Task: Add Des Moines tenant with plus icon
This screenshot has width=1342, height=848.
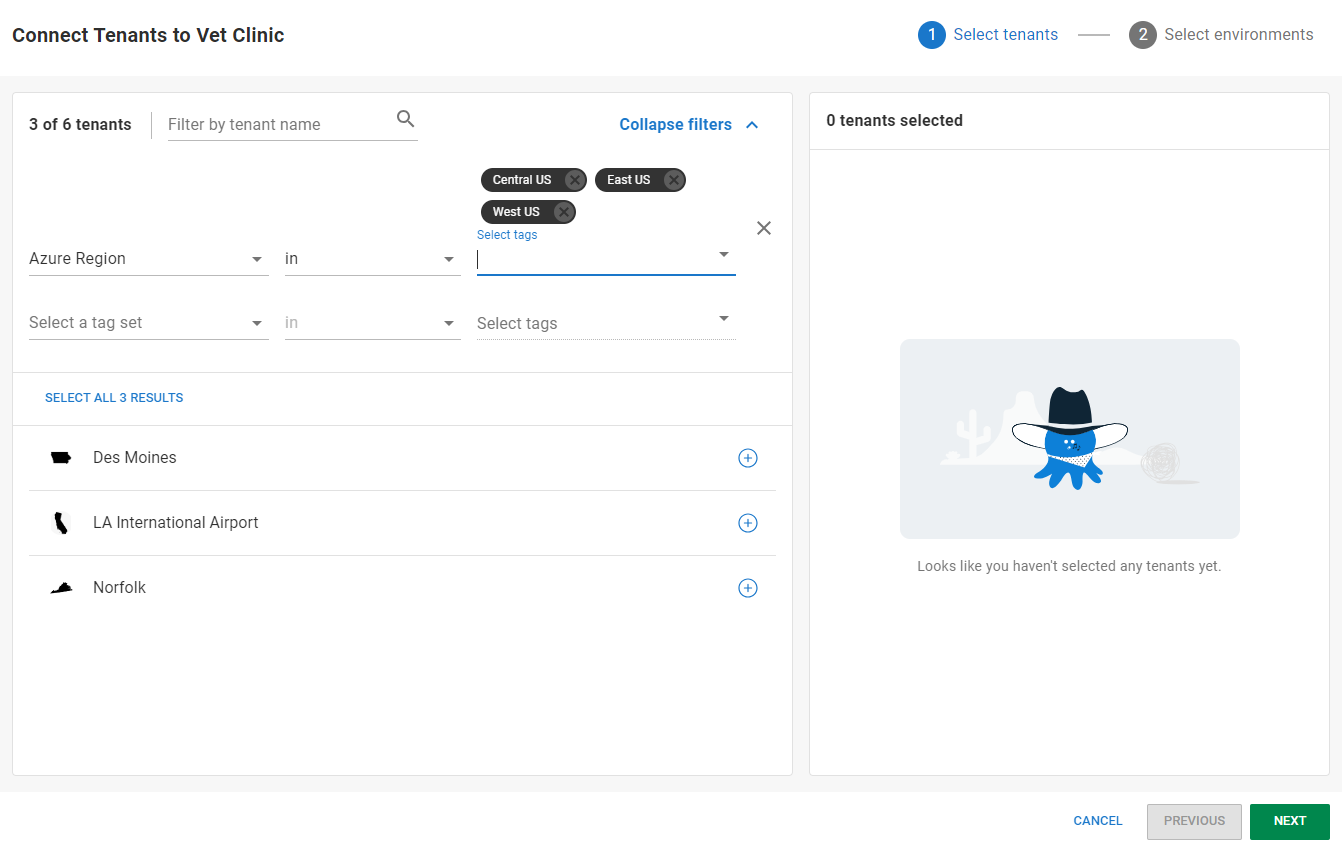Action: click(747, 458)
